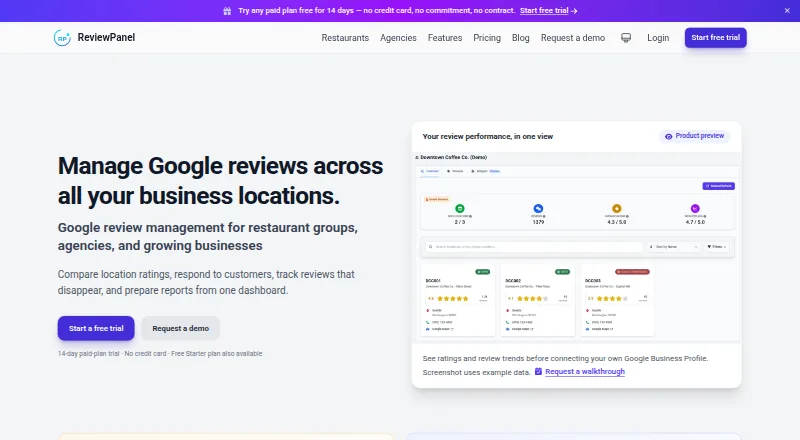Follow the banner's Start free trial link
The image size is (800, 440).
point(544,11)
